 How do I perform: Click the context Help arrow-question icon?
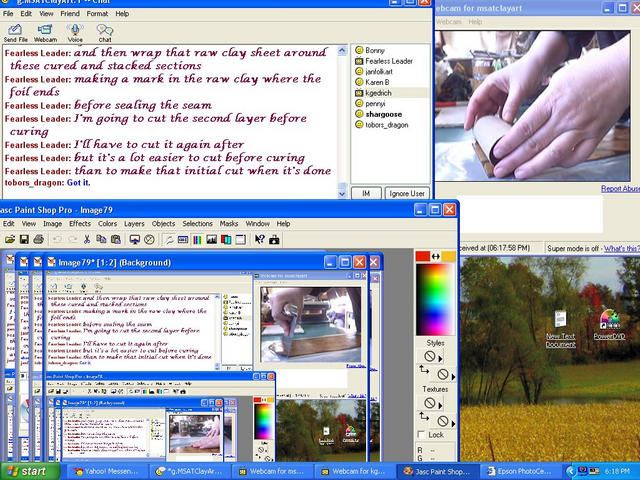260,240
